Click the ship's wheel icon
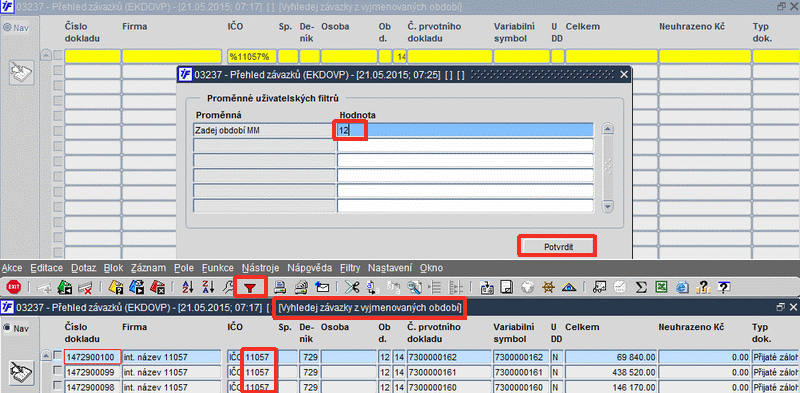800x393 pixels. point(548,287)
